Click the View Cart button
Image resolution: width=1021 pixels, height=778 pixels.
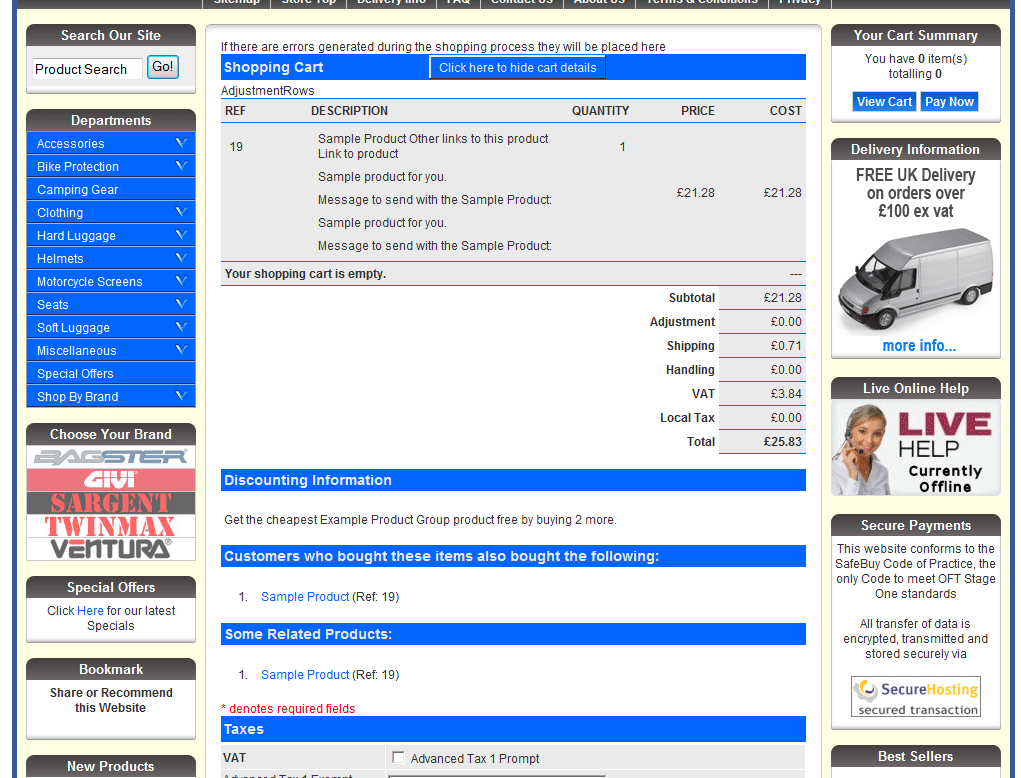click(x=884, y=102)
